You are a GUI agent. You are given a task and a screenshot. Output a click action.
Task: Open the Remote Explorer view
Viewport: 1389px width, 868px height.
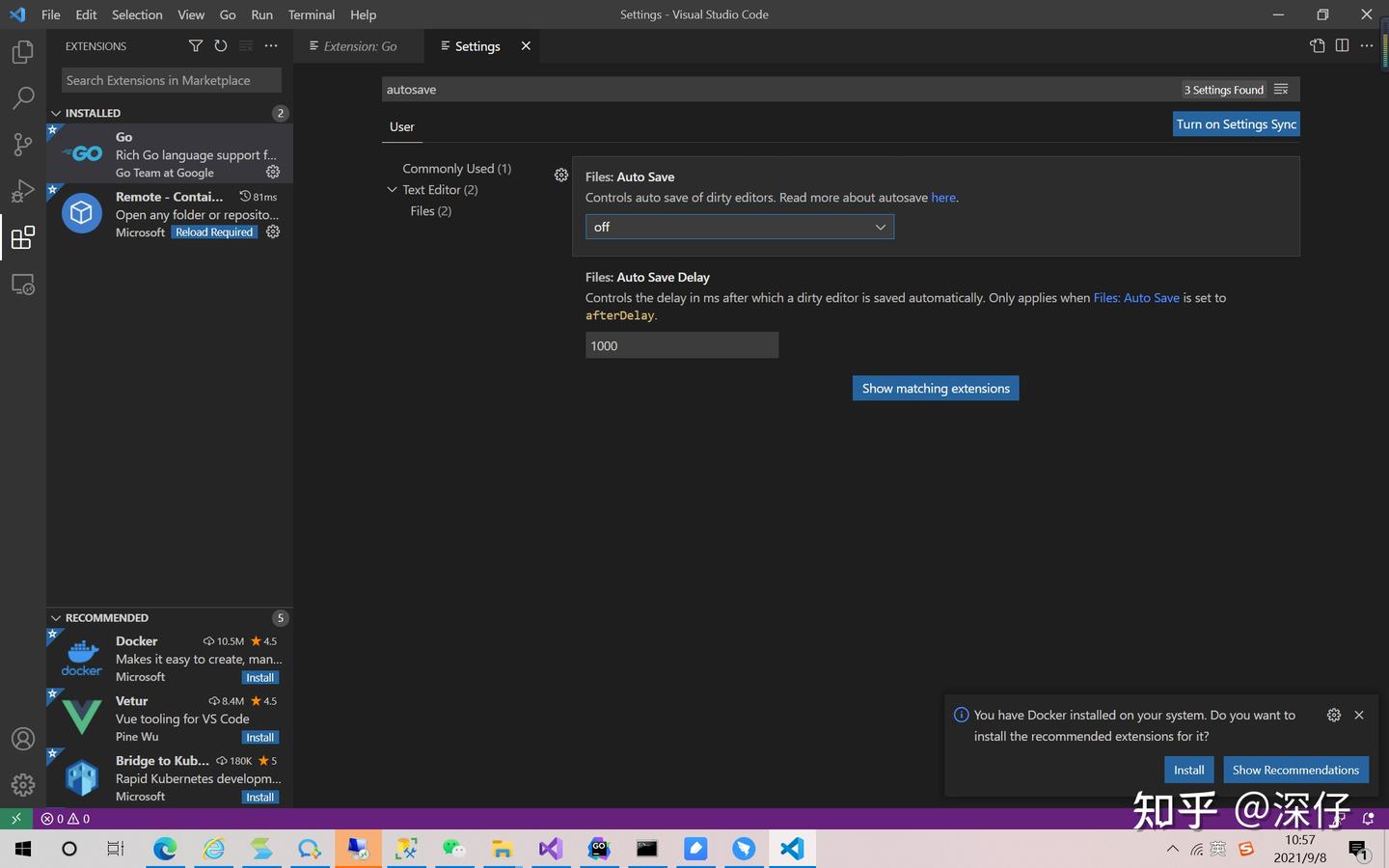[22, 284]
